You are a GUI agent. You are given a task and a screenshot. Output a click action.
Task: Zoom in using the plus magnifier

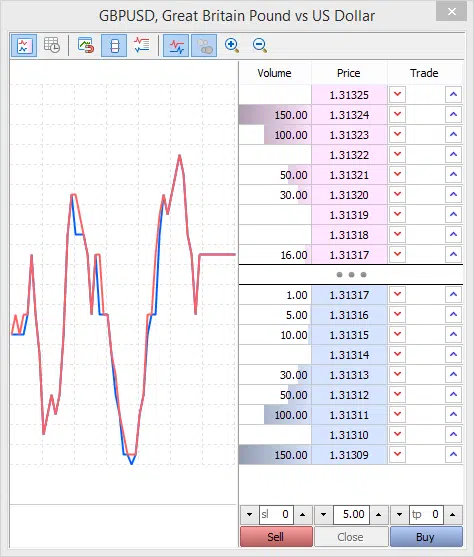(x=232, y=45)
